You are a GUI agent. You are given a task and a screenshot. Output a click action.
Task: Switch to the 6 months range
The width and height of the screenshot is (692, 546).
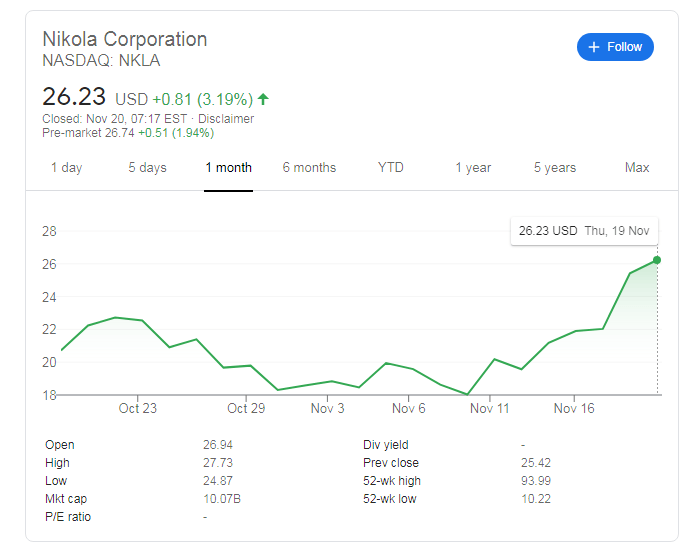(309, 168)
